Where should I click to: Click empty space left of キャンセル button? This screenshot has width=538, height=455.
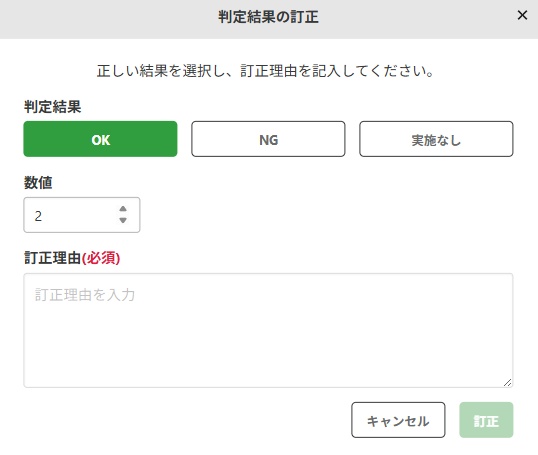point(185,420)
